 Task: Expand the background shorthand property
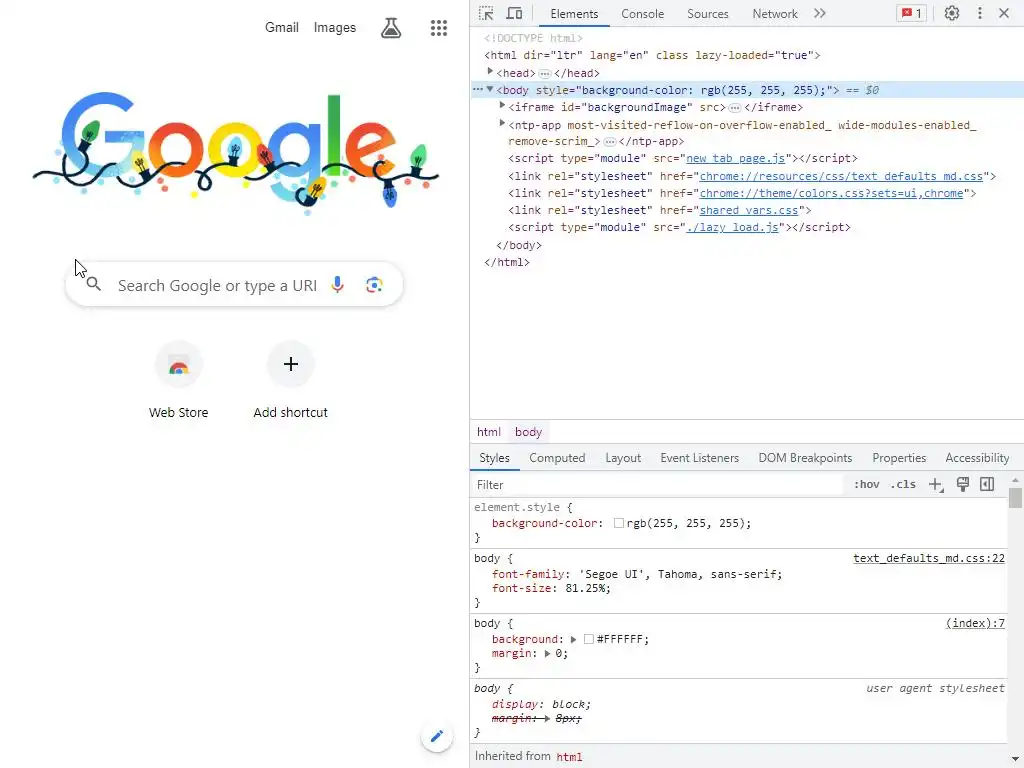[x=573, y=639]
